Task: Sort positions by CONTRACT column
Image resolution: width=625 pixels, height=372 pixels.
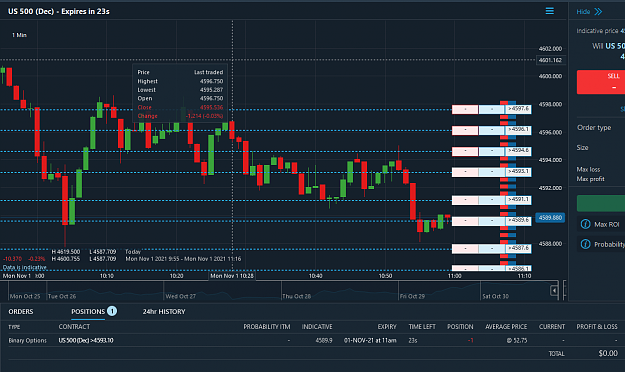Action: click(x=74, y=327)
